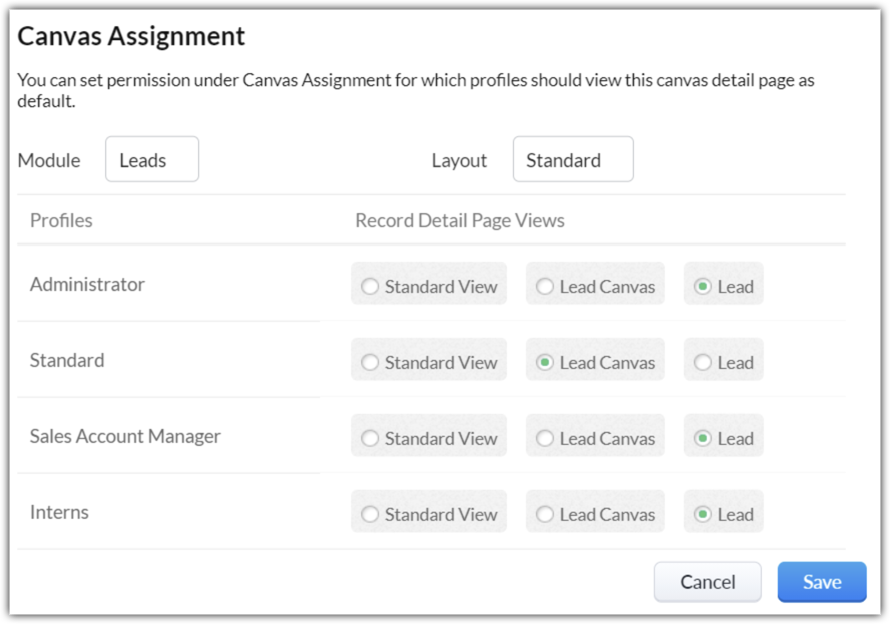This screenshot has height=624, width=890.
Task: Pick Lead Canvas for Standard profile
Action: pos(545,363)
